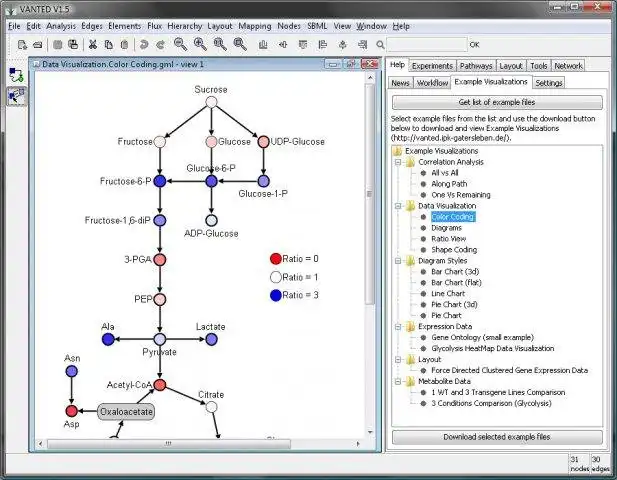This screenshot has width=617, height=480.
Task: Switch to the Pathways tab
Action: tap(475, 65)
